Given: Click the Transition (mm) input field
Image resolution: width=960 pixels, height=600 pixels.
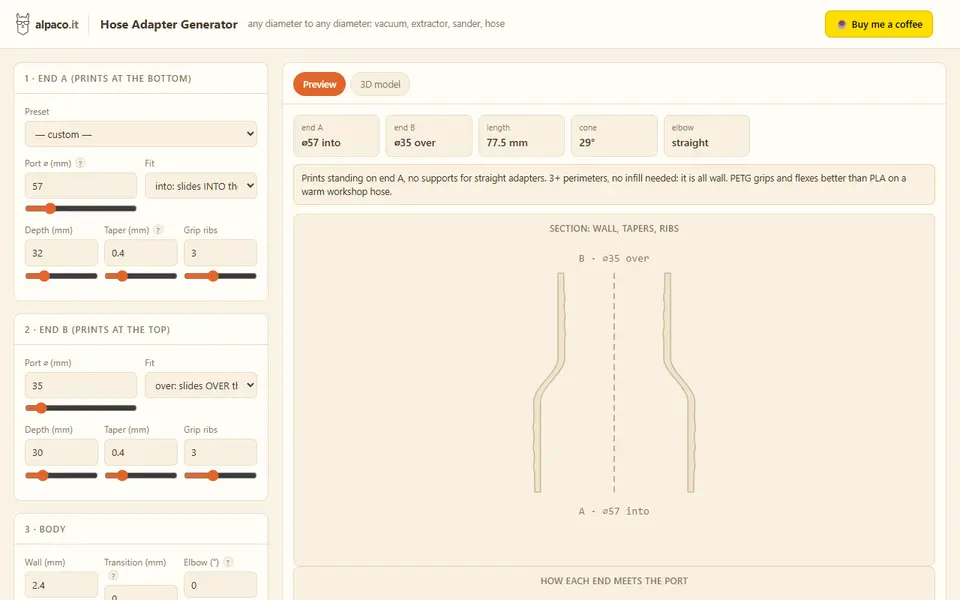Looking at the screenshot, I should [141, 593].
